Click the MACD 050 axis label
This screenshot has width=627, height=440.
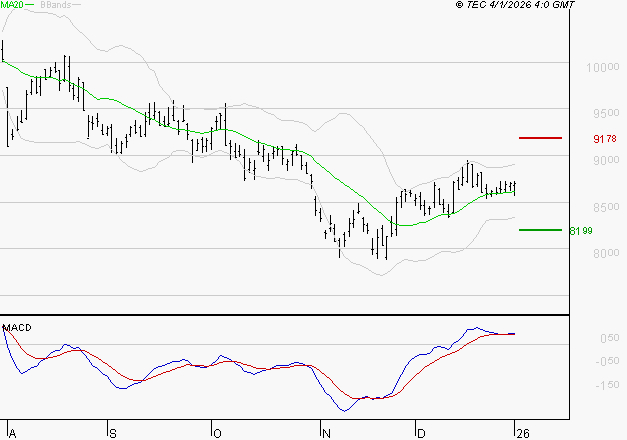tap(610, 338)
